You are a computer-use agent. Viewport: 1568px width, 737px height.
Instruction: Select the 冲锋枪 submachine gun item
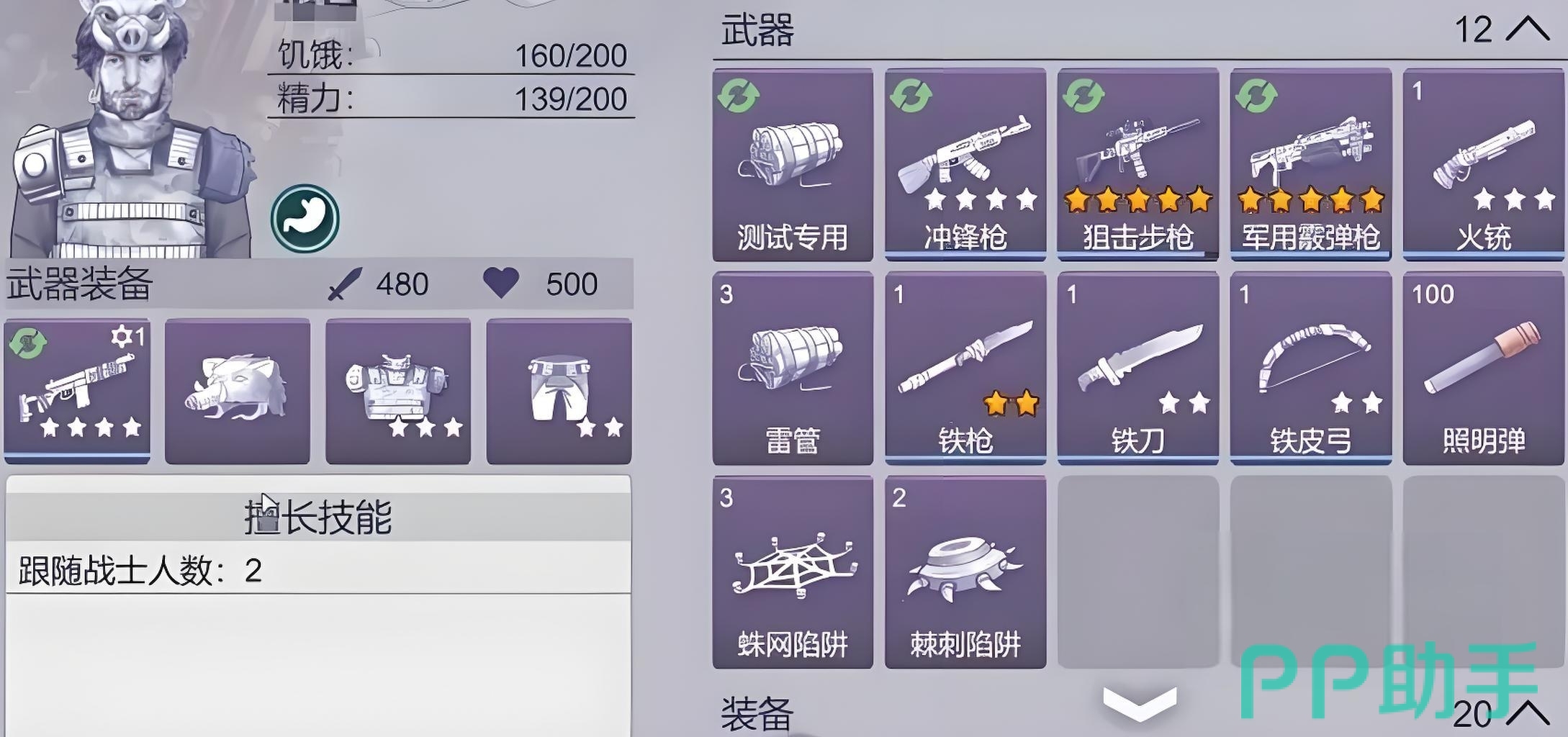pos(965,164)
